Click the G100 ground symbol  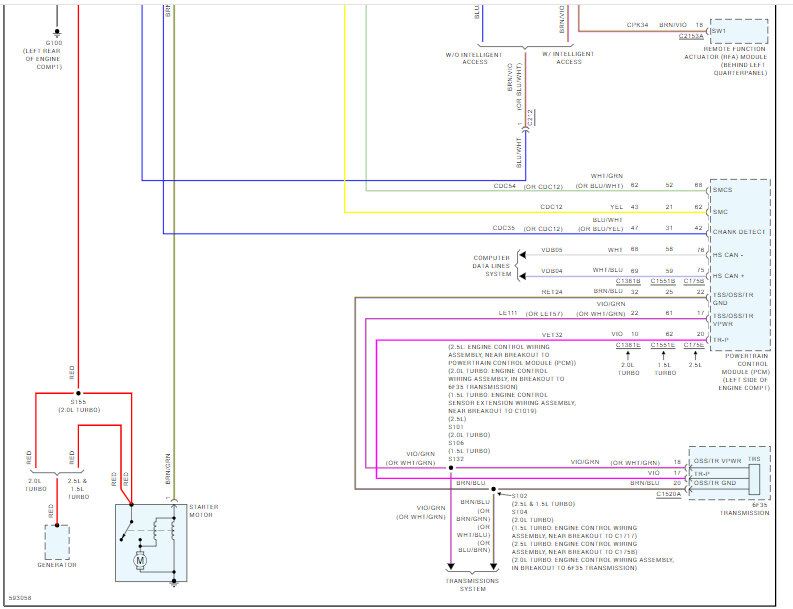point(57,34)
